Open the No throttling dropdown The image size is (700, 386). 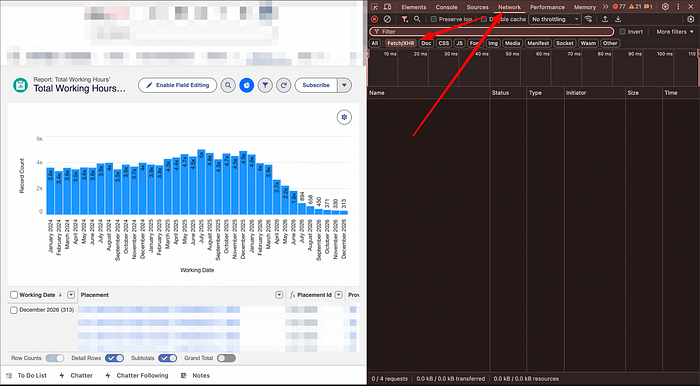[x=555, y=19]
